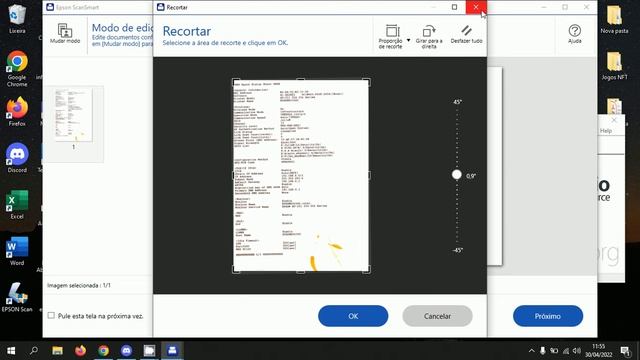Switch to Epson ScanSmart taskbar icon
Screen dimensions: 640x360
click(172, 350)
